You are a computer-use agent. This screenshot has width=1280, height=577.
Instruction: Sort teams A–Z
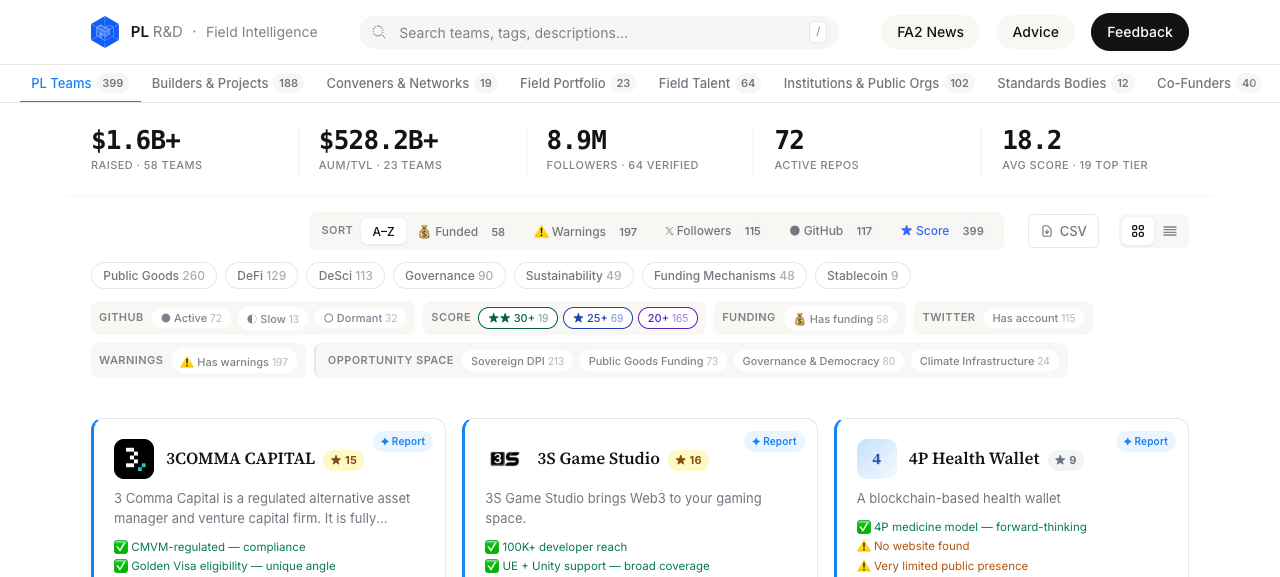(384, 231)
